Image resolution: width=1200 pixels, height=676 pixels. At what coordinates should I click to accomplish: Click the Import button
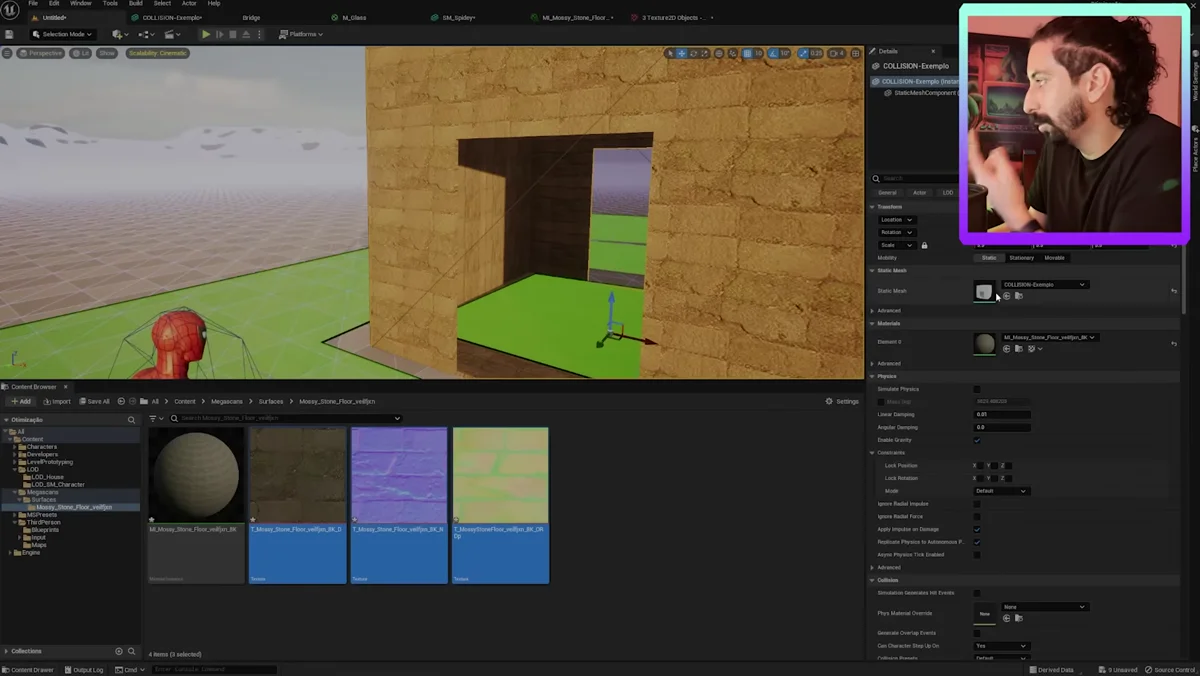point(57,401)
